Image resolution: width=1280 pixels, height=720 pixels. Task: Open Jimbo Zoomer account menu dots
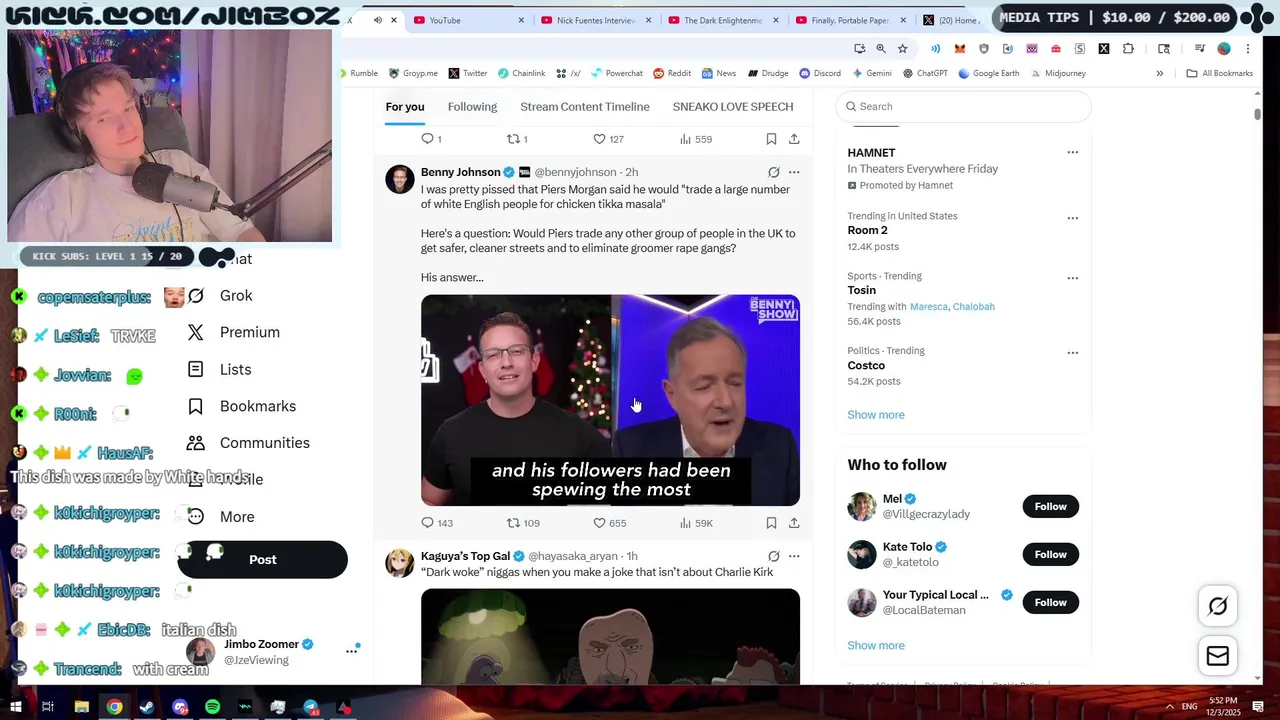(351, 651)
